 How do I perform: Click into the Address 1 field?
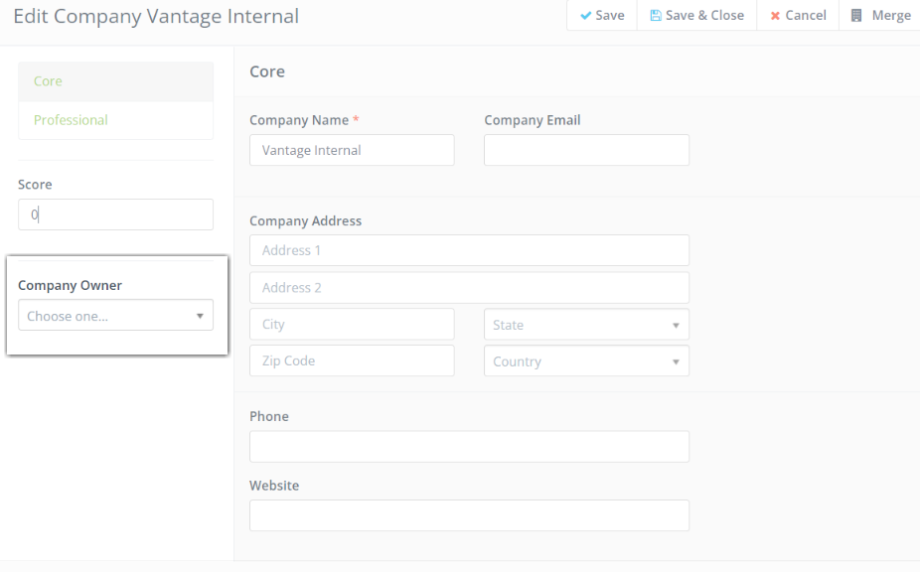(x=469, y=251)
